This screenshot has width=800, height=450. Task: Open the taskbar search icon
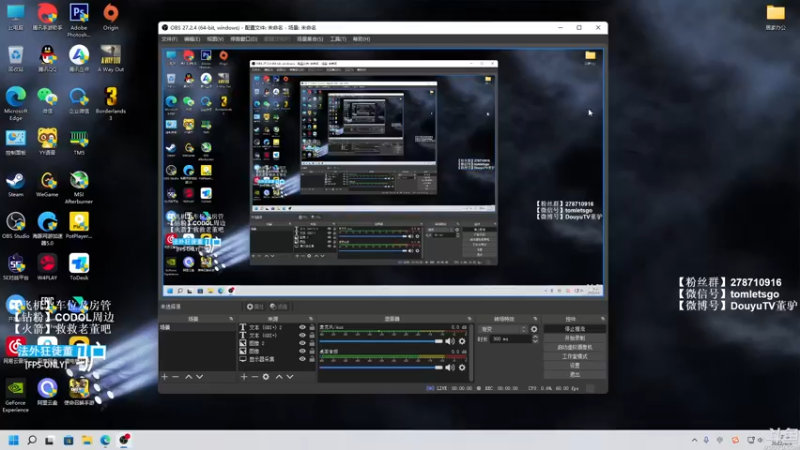[x=32, y=440]
